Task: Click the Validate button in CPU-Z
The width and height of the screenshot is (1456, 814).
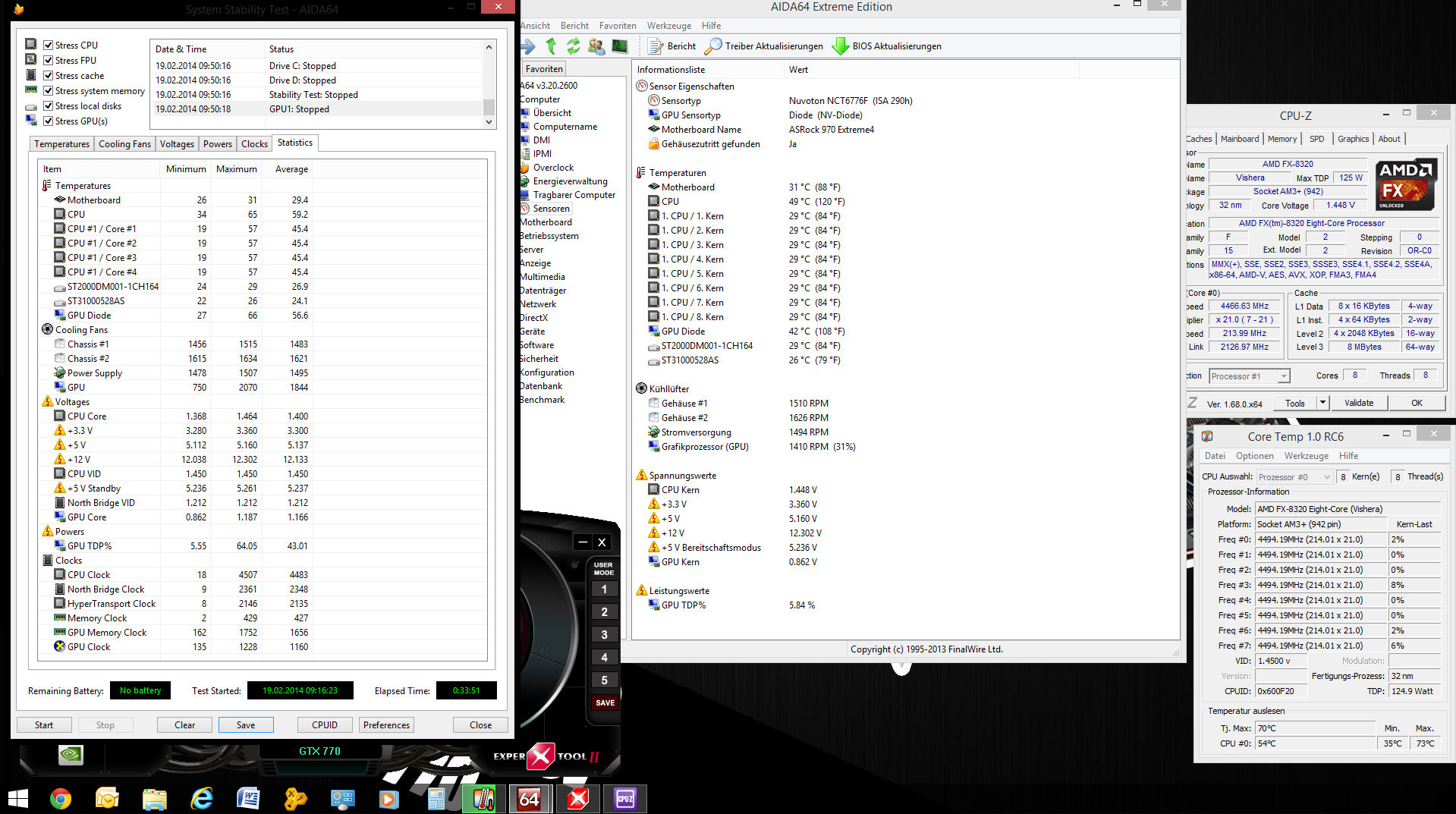Action: [x=1359, y=403]
